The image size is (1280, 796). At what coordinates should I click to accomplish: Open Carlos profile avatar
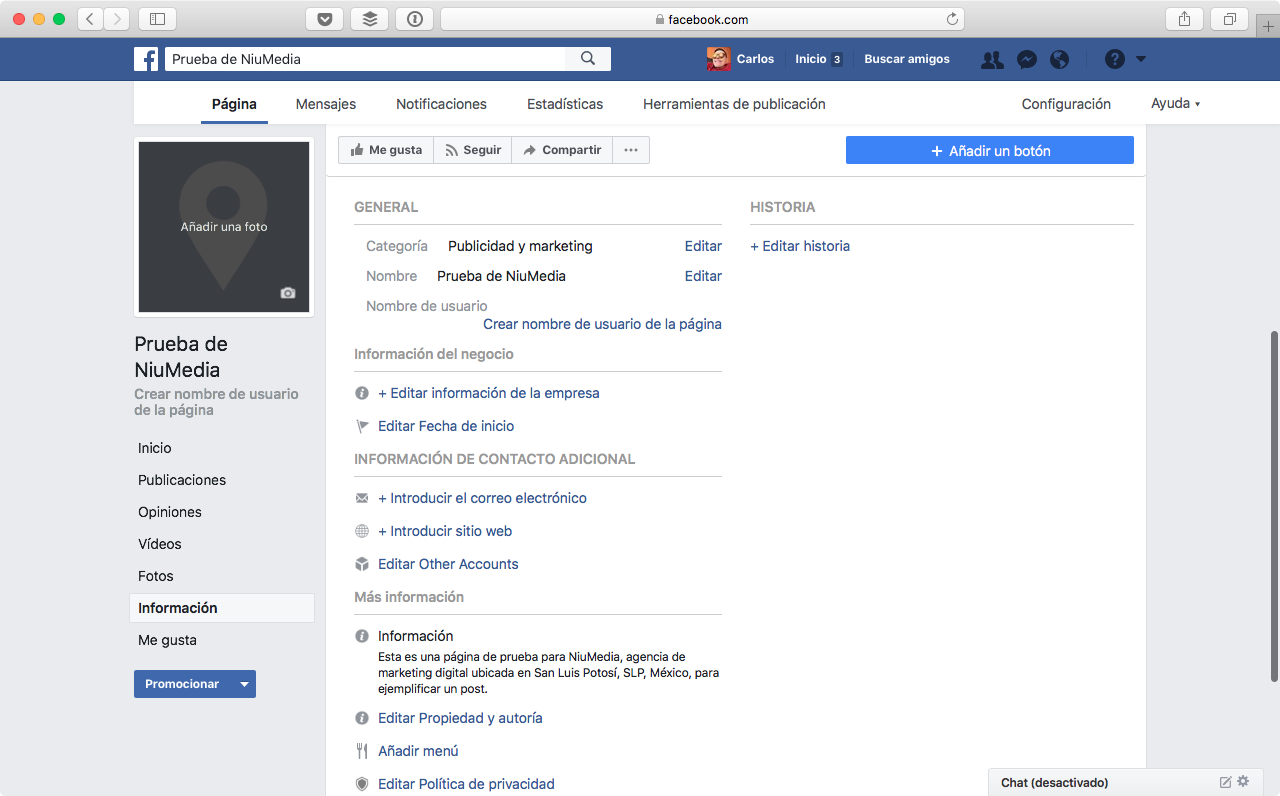point(718,59)
